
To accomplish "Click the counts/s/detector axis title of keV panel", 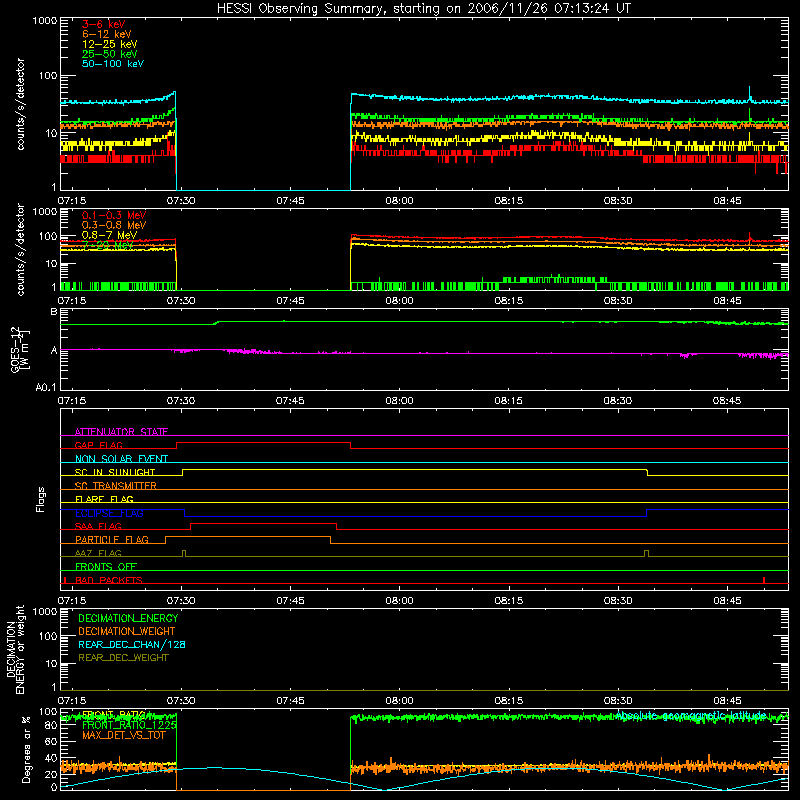I will [20, 104].
